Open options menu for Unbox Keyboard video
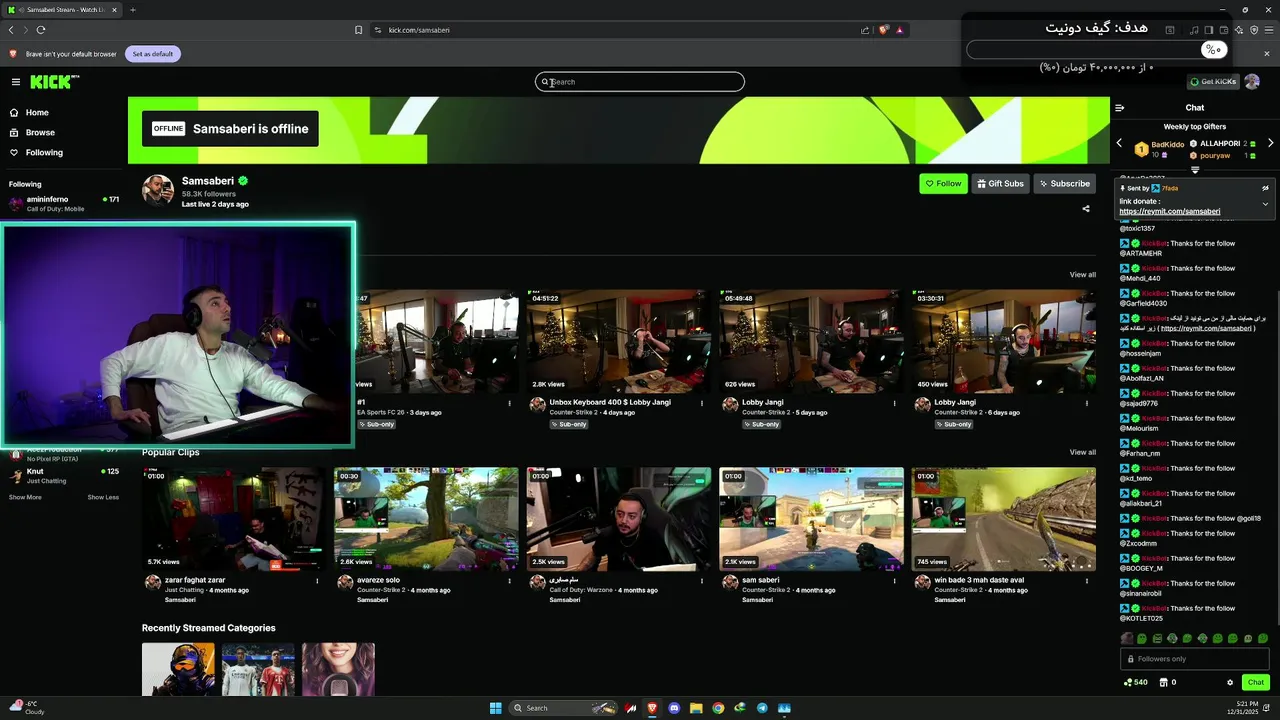Screen dimensions: 1280x720 click(x=702, y=403)
